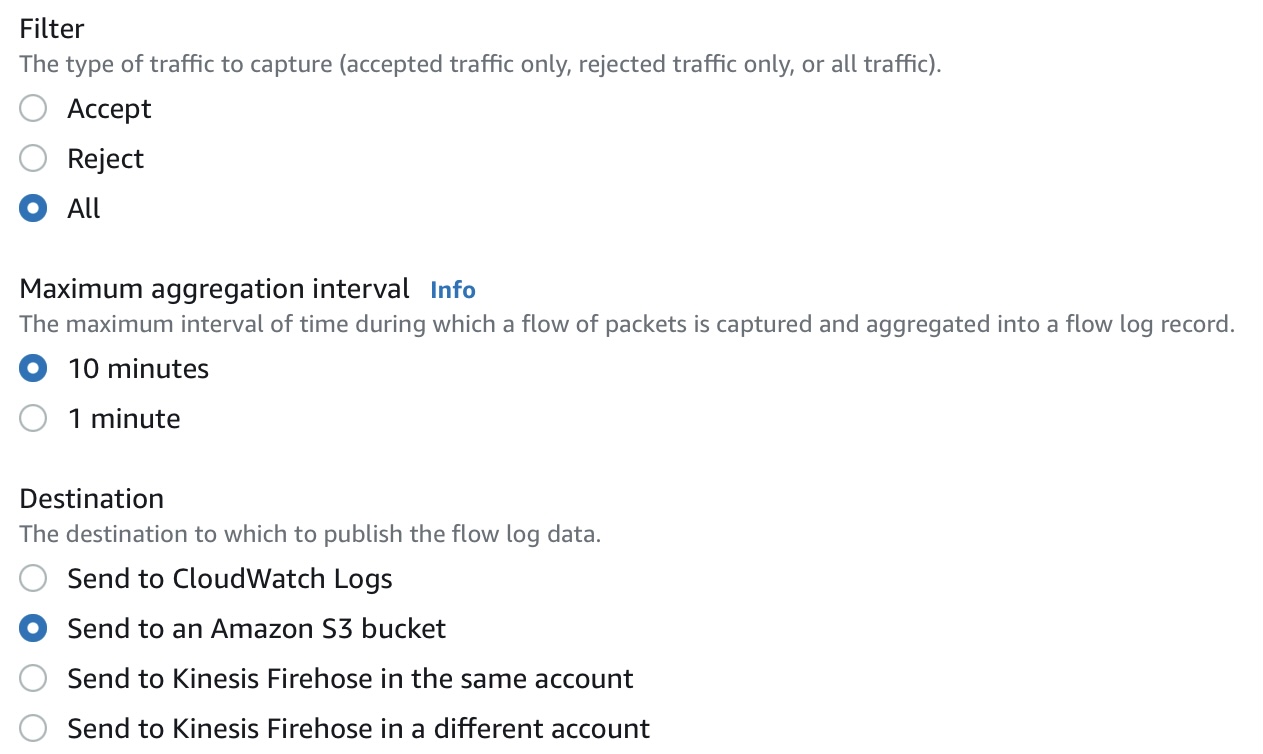Choose the Reject traffic filter option
Image resolution: width=1263 pixels, height=754 pixels.
[x=33, y=158]
